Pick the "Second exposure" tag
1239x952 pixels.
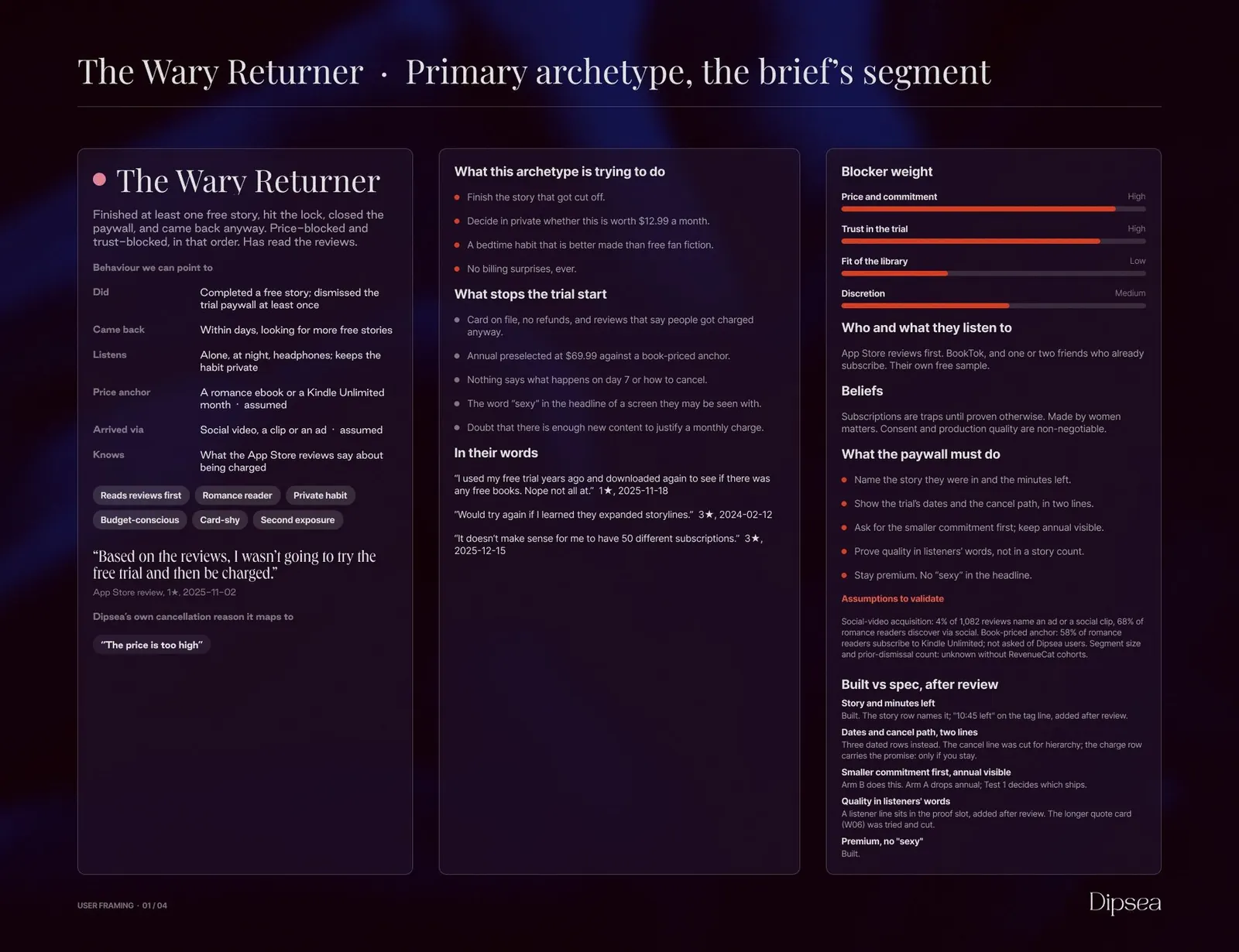point(297,520)
